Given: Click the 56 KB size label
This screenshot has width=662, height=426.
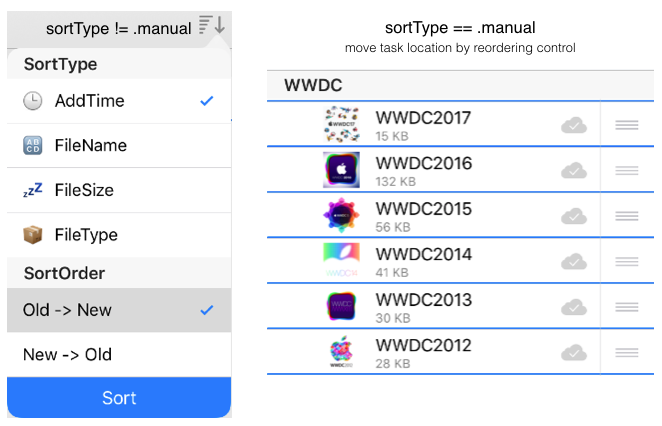Looking at the screenshot, I should [393, 228].
